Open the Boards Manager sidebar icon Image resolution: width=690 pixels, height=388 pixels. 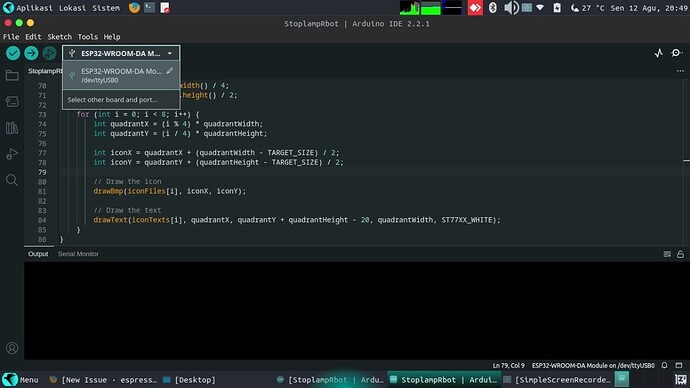(12, 102)
